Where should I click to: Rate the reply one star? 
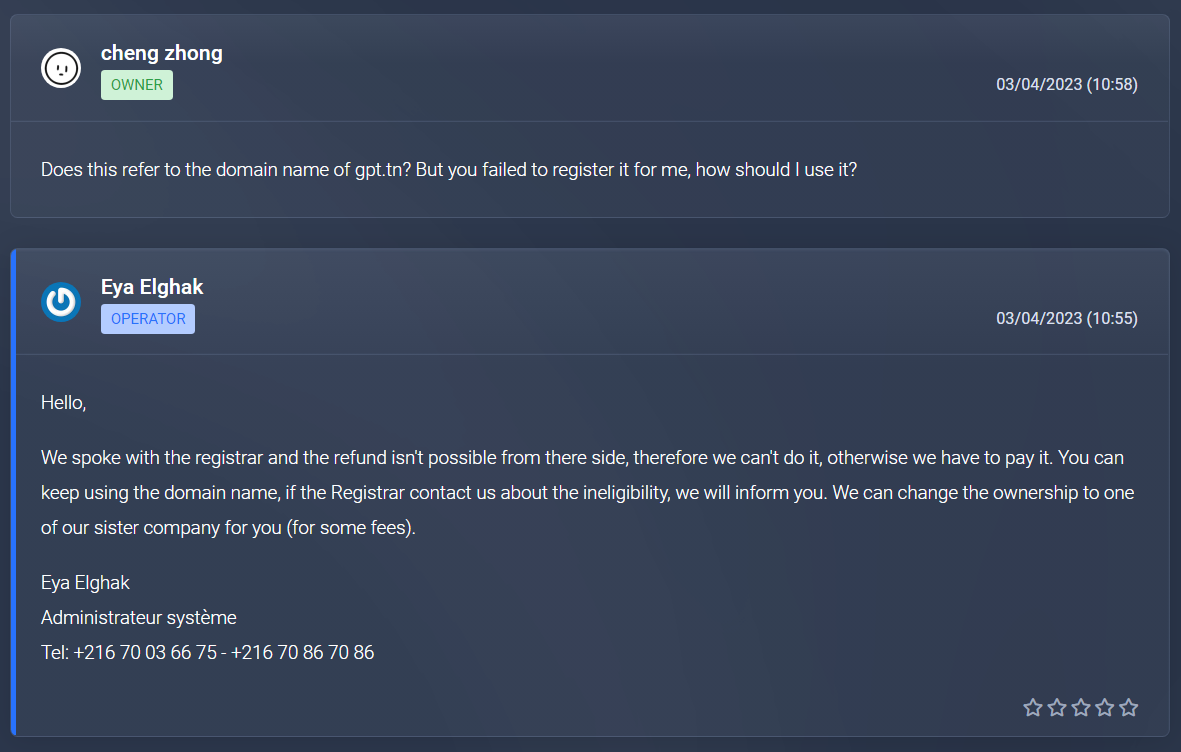(x=1033, y=708)
